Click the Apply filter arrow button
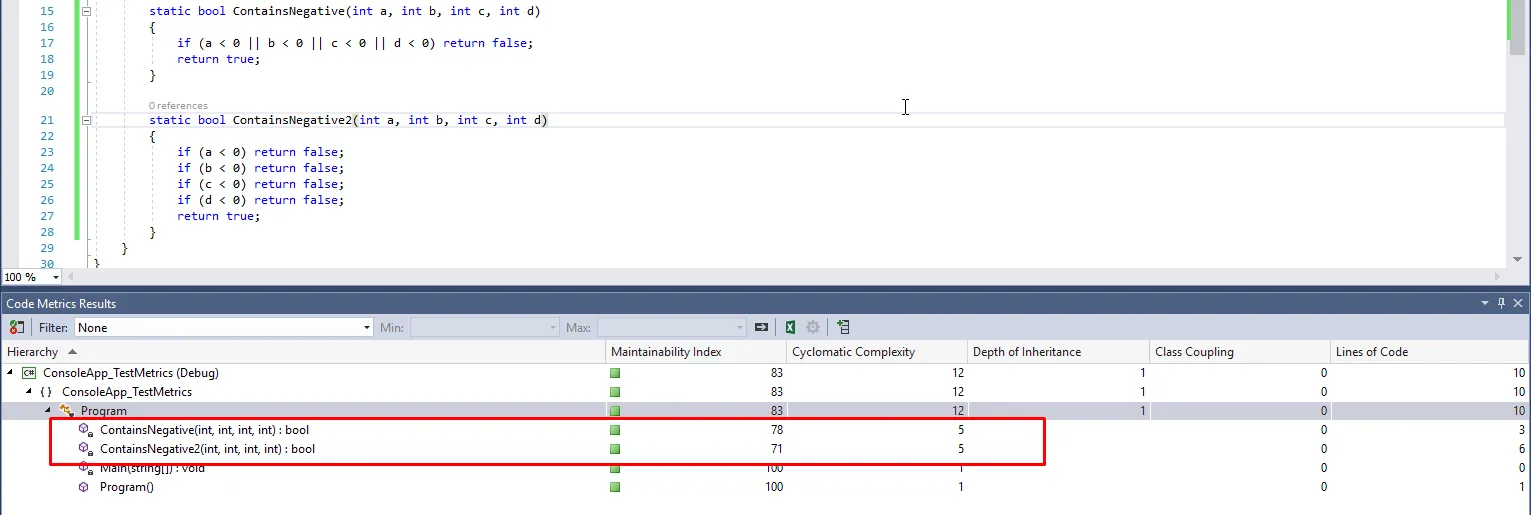This screenshot has width=1531, height=515. click(x=762, y=327)
